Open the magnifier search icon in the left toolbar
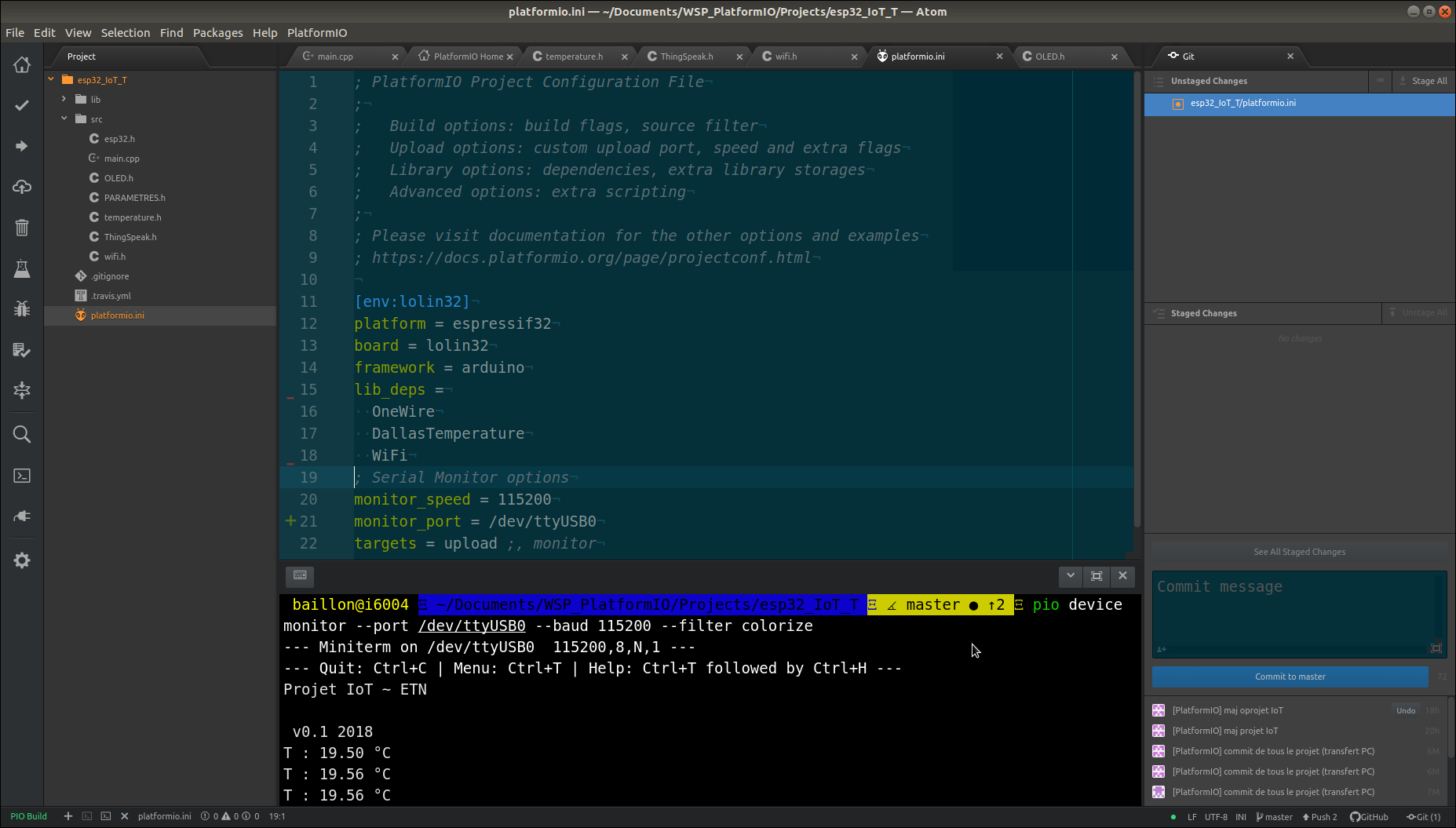 [22, 435]
